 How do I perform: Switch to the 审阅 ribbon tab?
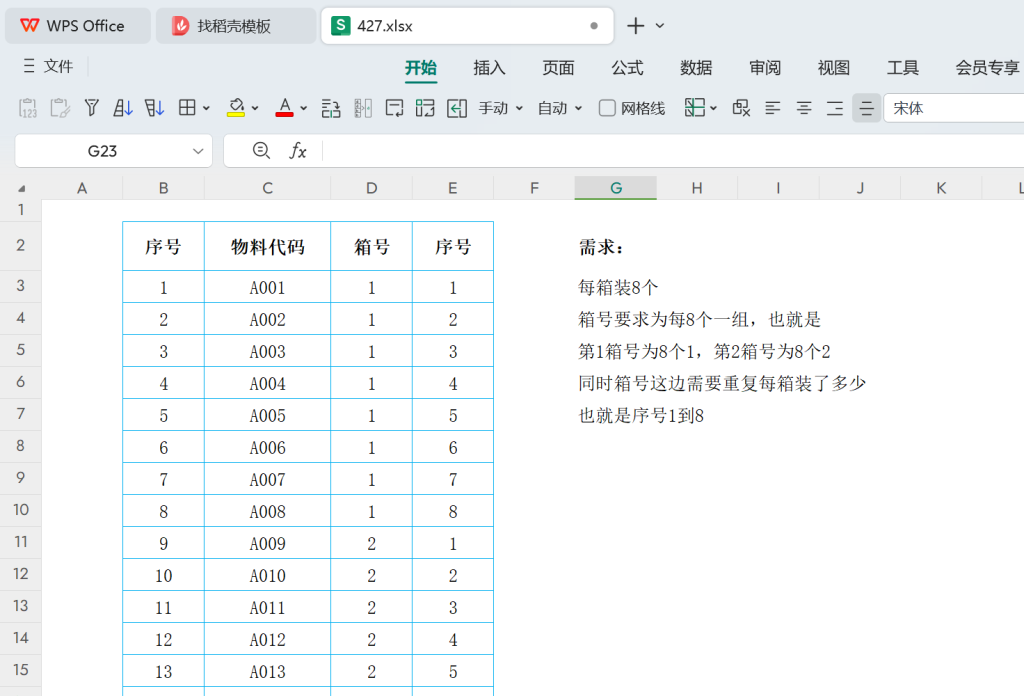click(765, 68)
